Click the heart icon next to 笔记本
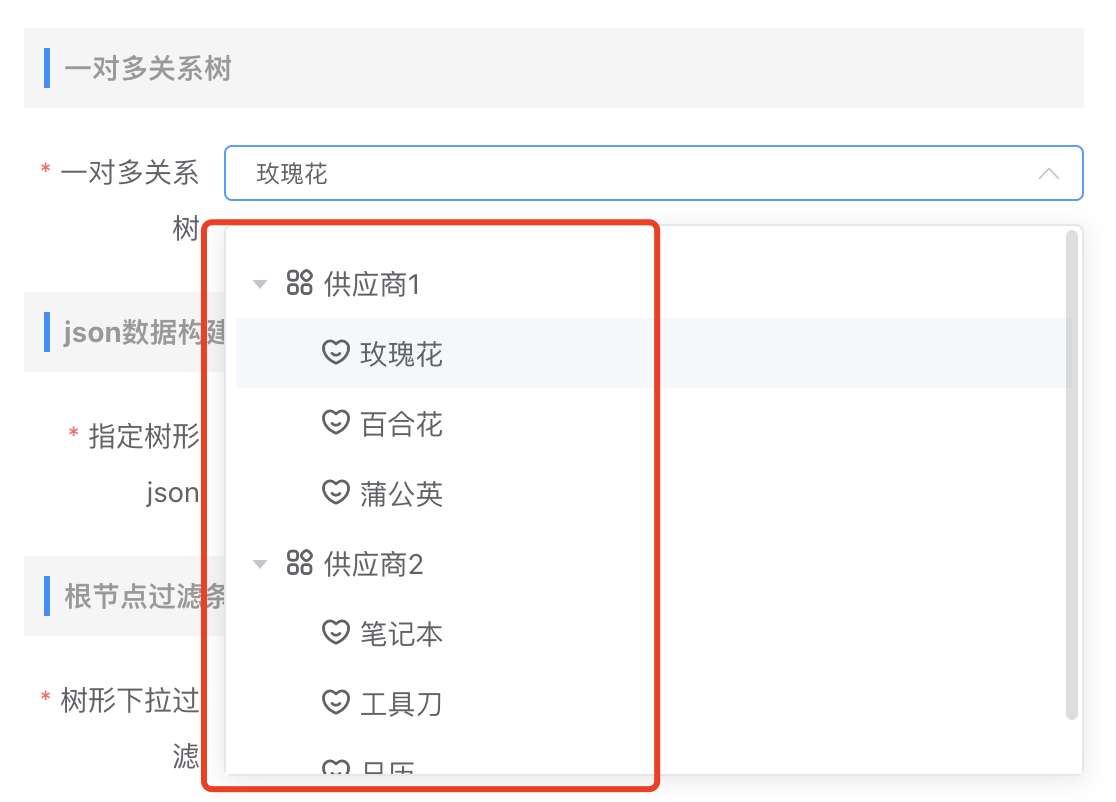1116x802 pixels. pos(336,632)
